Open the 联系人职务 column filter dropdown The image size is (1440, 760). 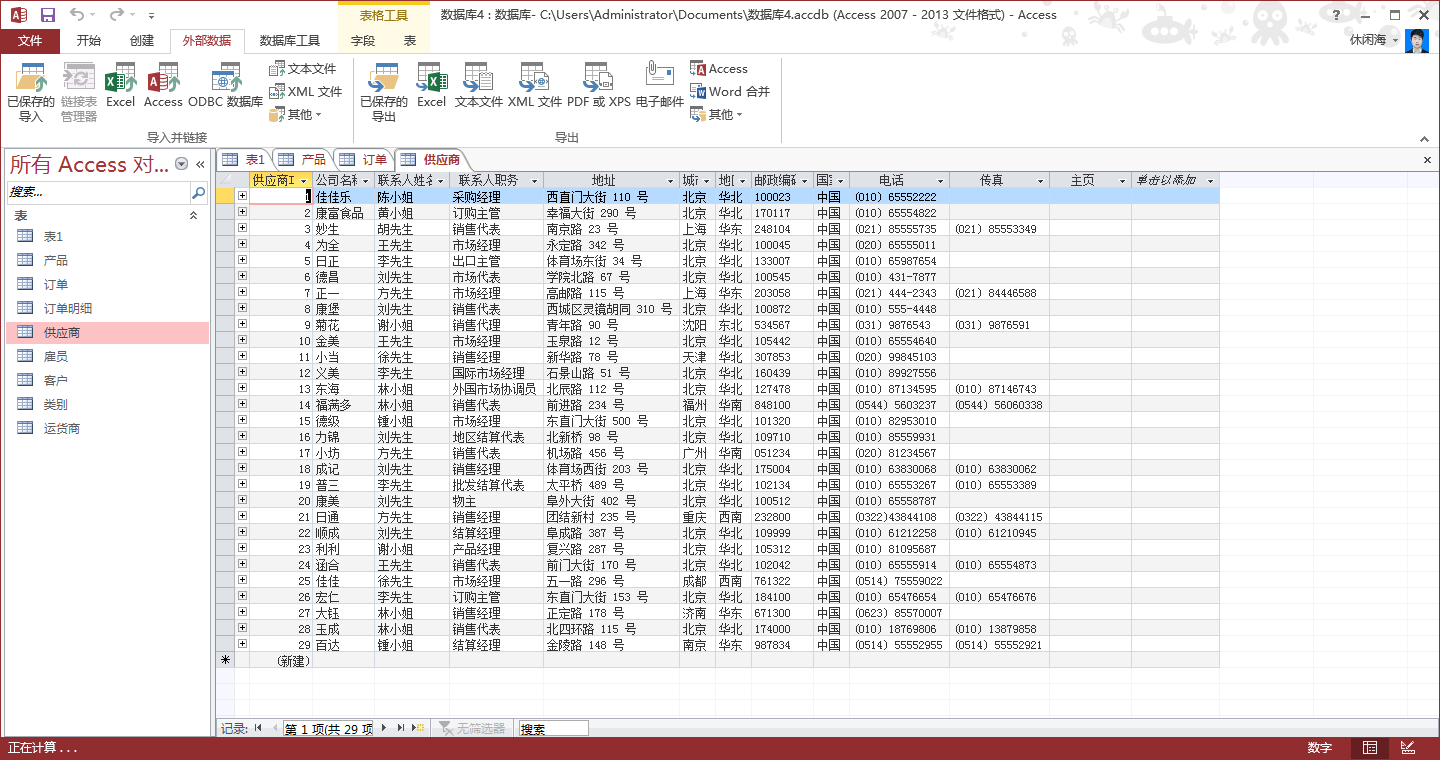click(535, 180)
